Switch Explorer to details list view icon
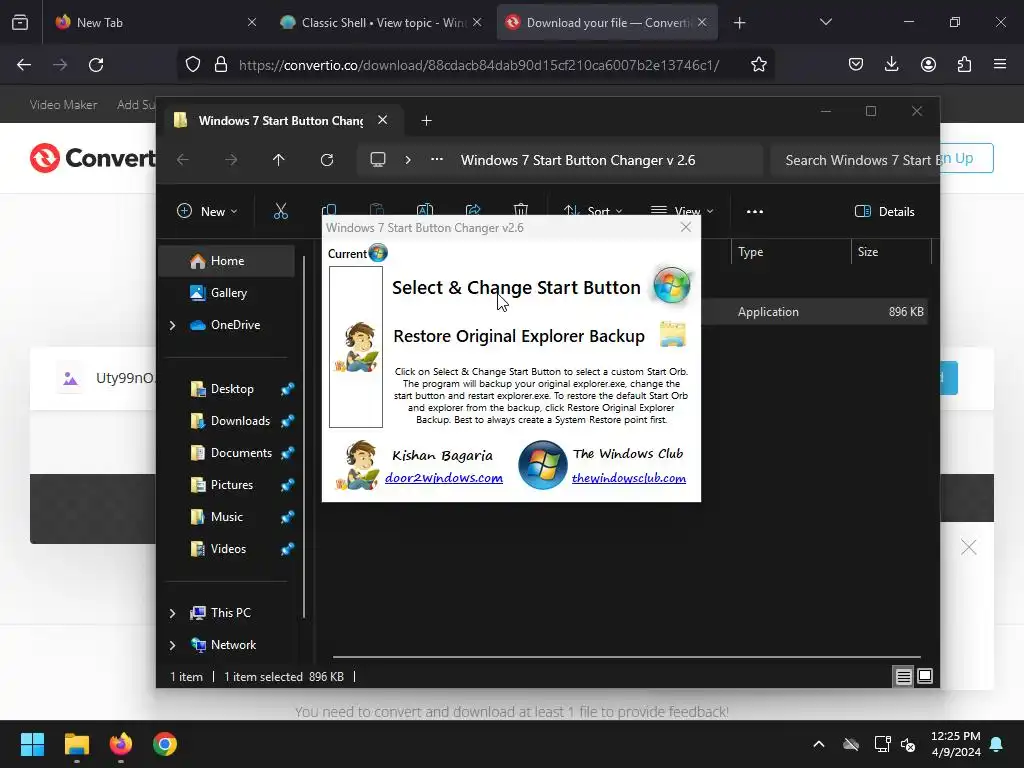Viewport: 1024px width, 768px height. [903, 677]
